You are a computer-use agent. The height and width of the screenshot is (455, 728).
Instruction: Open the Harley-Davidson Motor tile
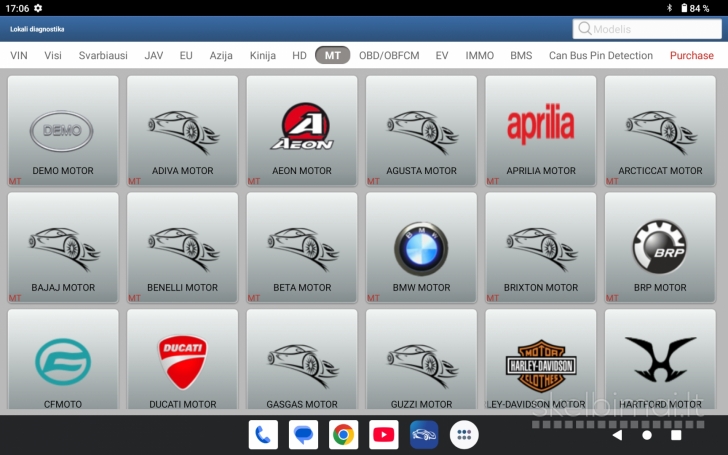[x=540, y=363]
